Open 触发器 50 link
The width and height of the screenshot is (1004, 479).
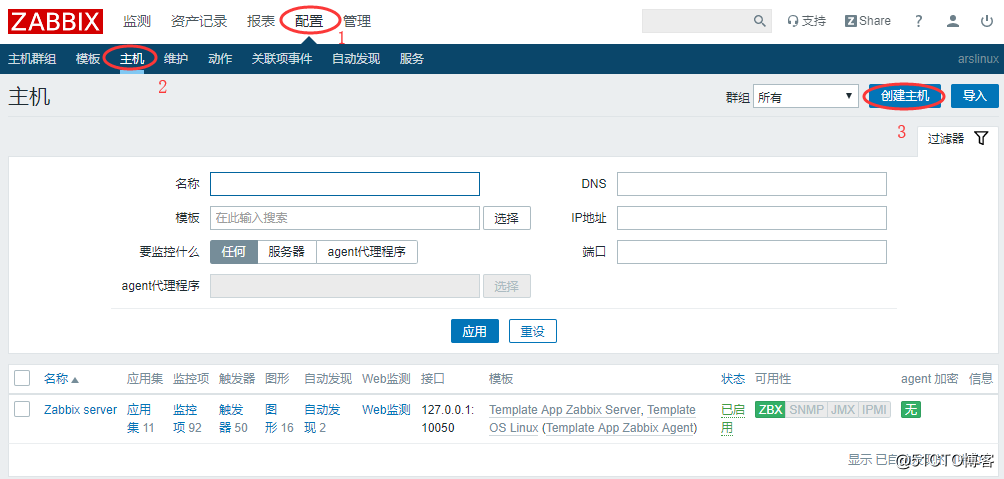click(233, 418)
